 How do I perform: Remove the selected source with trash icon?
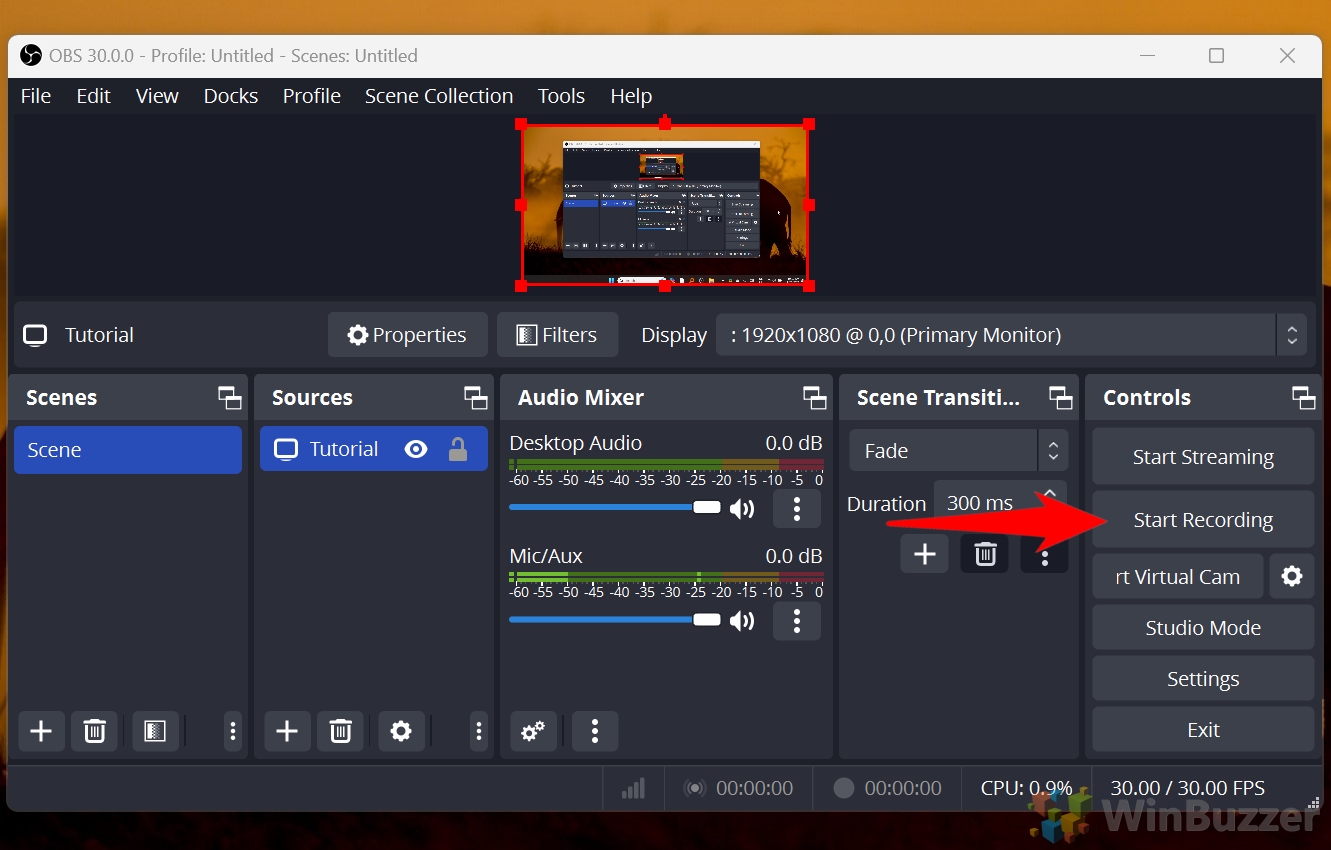tap(340, 731)
